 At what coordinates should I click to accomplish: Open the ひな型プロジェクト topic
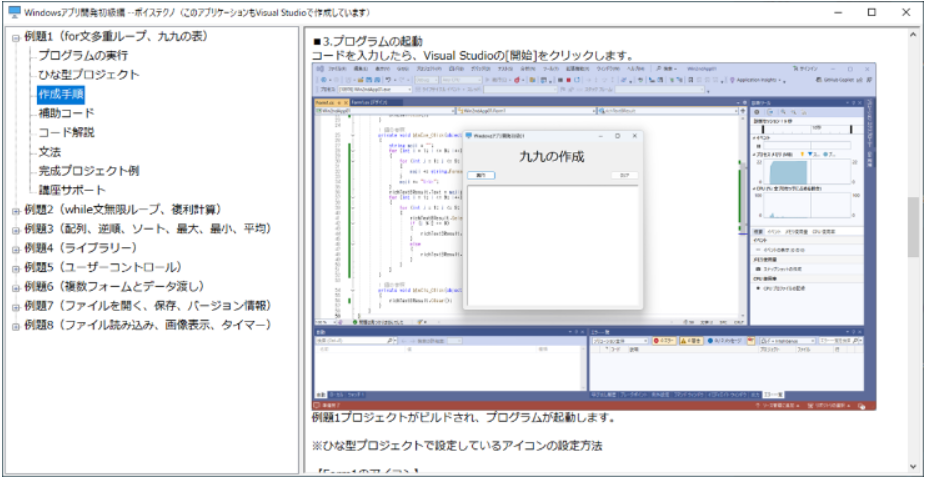click(x=89, y=75)
